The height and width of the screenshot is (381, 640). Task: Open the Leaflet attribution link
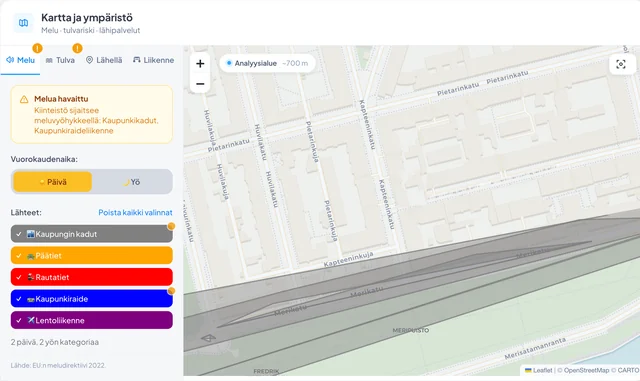[539, 370]
